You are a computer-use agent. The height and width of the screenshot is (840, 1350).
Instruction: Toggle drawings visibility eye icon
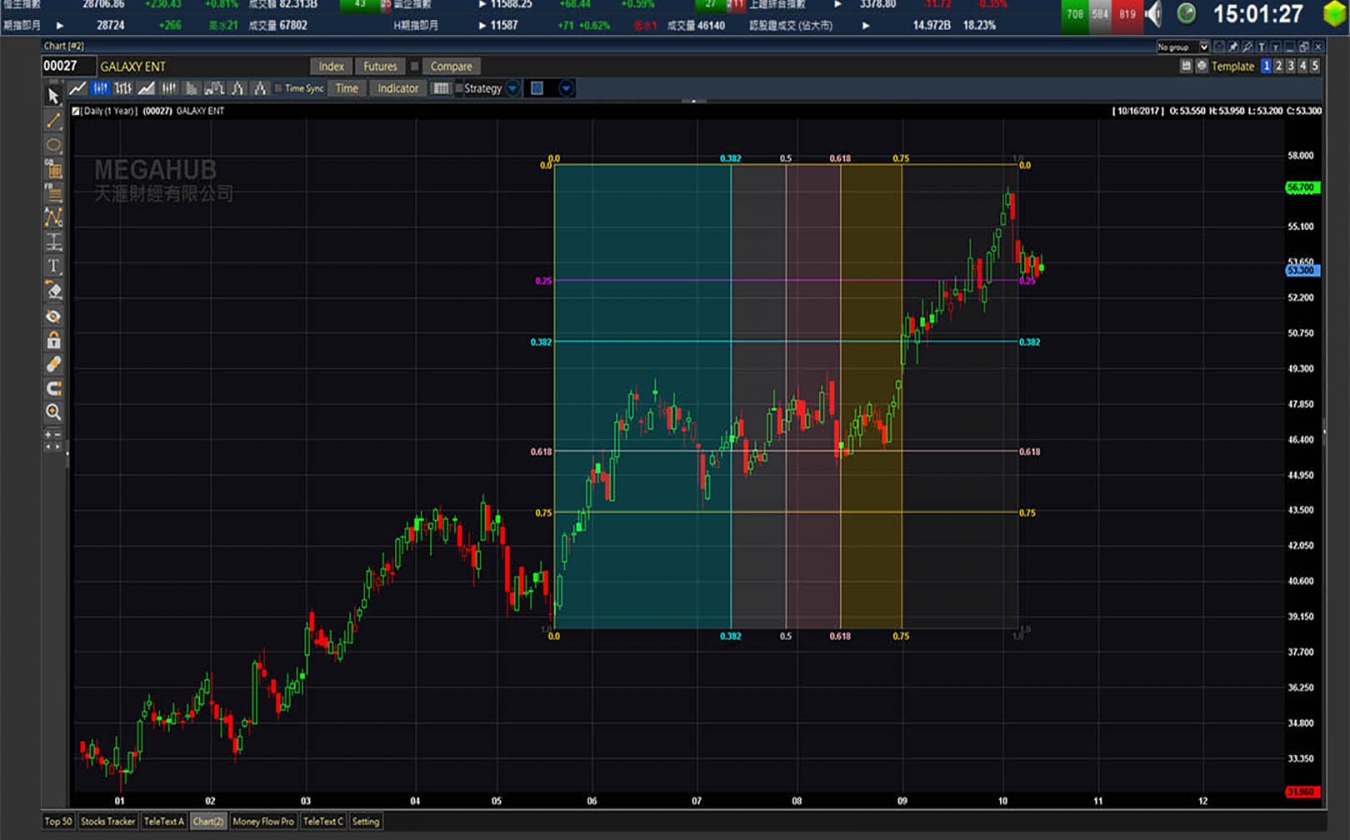(x=53, y=315)
